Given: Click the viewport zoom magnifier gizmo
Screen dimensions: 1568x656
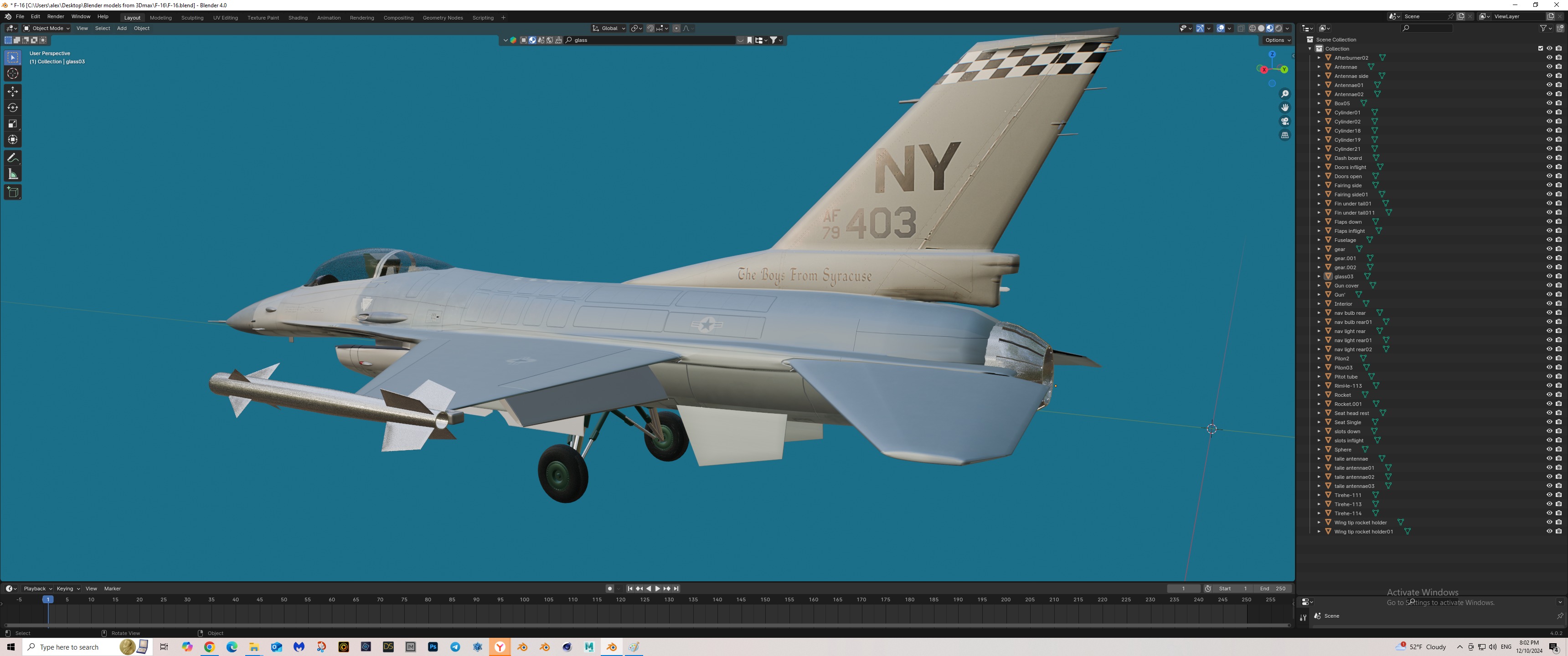Looking at the screenshot, I should (1285, 94).
